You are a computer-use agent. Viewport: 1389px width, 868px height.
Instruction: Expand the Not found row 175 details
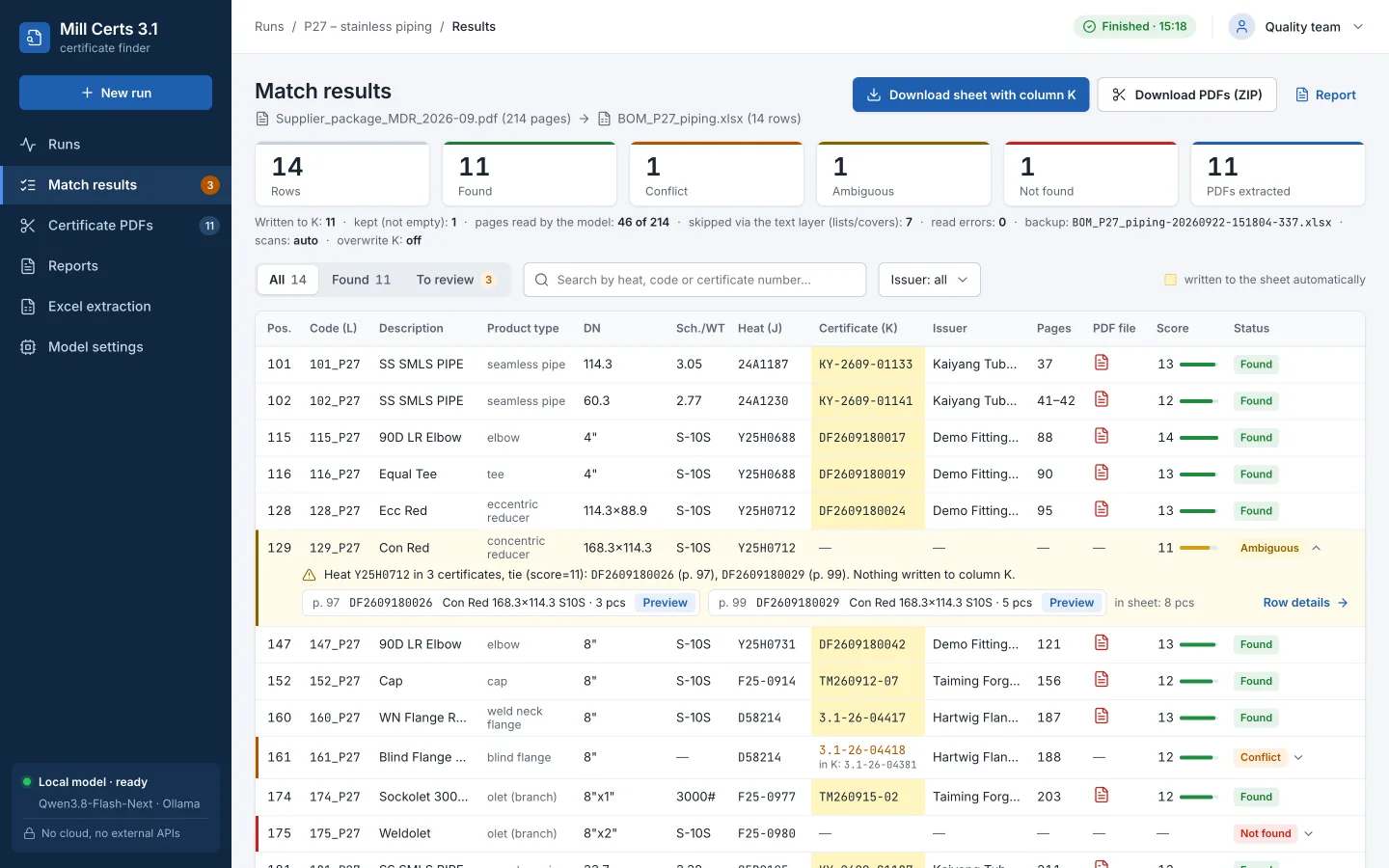tap(1309, 833)
